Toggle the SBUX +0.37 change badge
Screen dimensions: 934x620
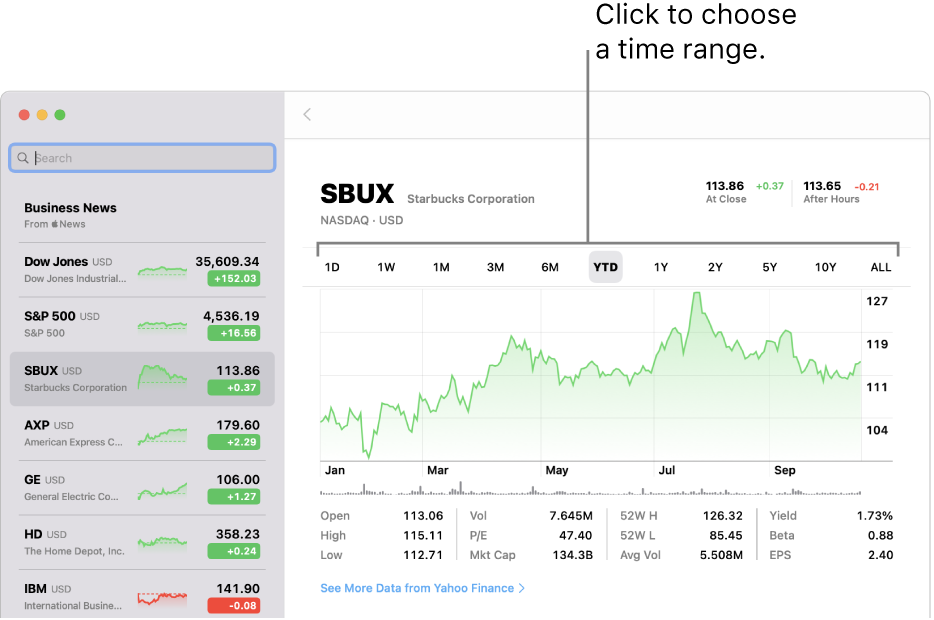point(234,388)
